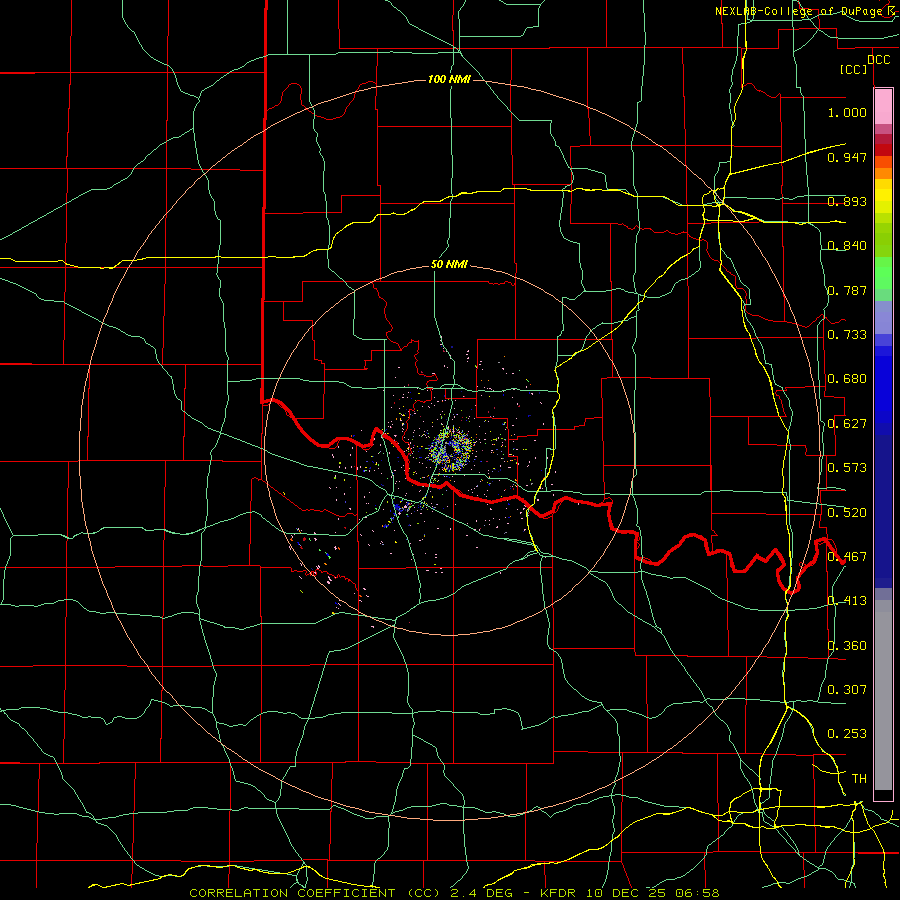Pick the pink segment of the color scale
900x900 pixels.
point(883,107)
